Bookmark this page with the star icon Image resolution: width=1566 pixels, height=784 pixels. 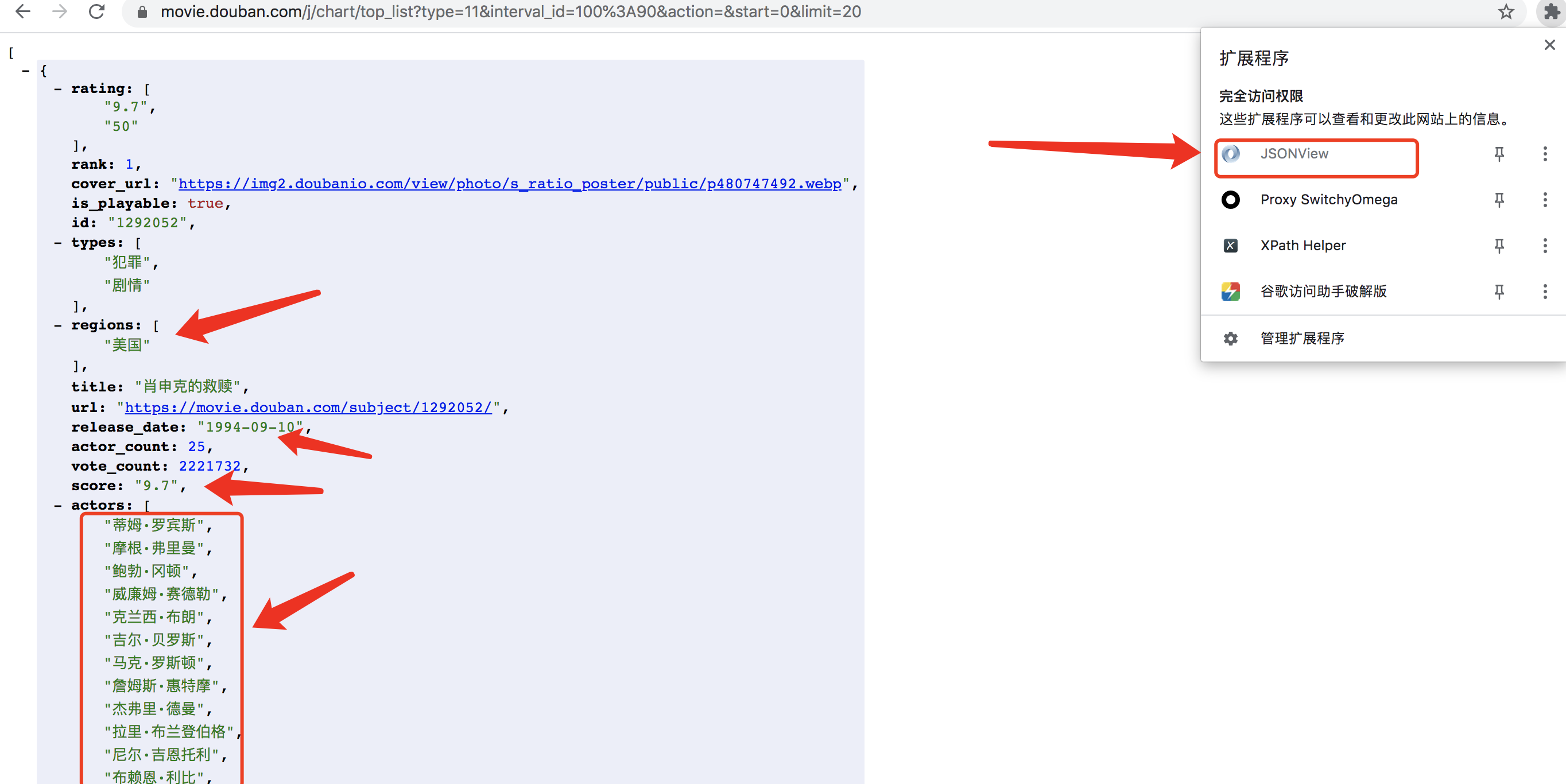point(1506,11)
